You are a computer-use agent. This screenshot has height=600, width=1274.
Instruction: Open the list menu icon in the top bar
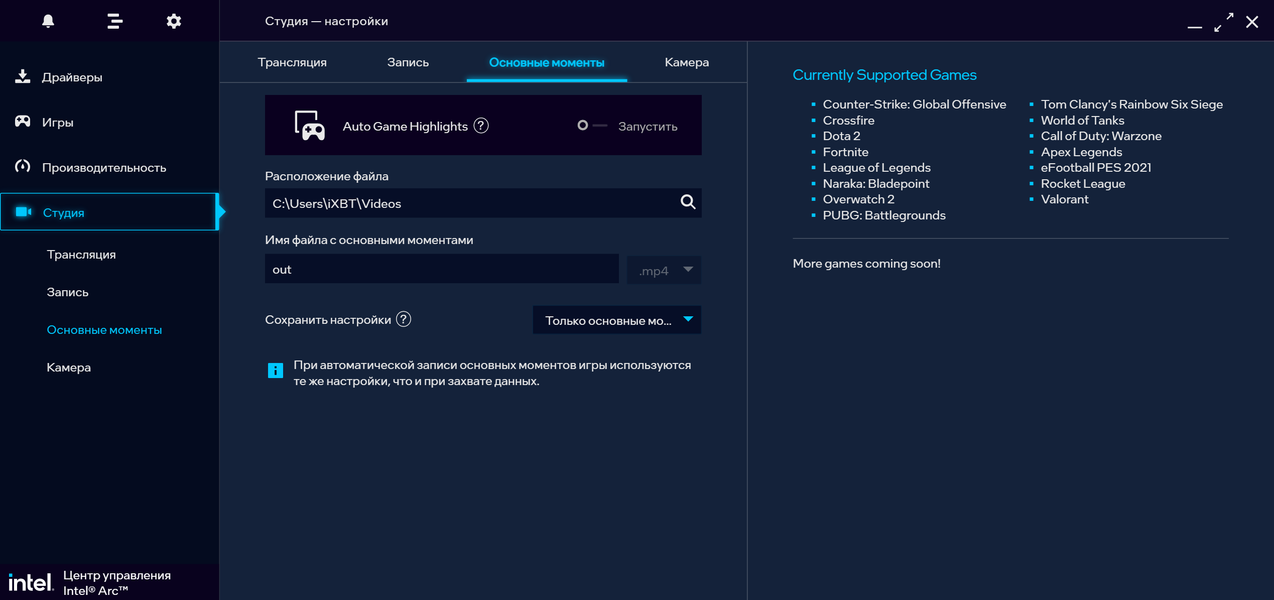(115, 21)
